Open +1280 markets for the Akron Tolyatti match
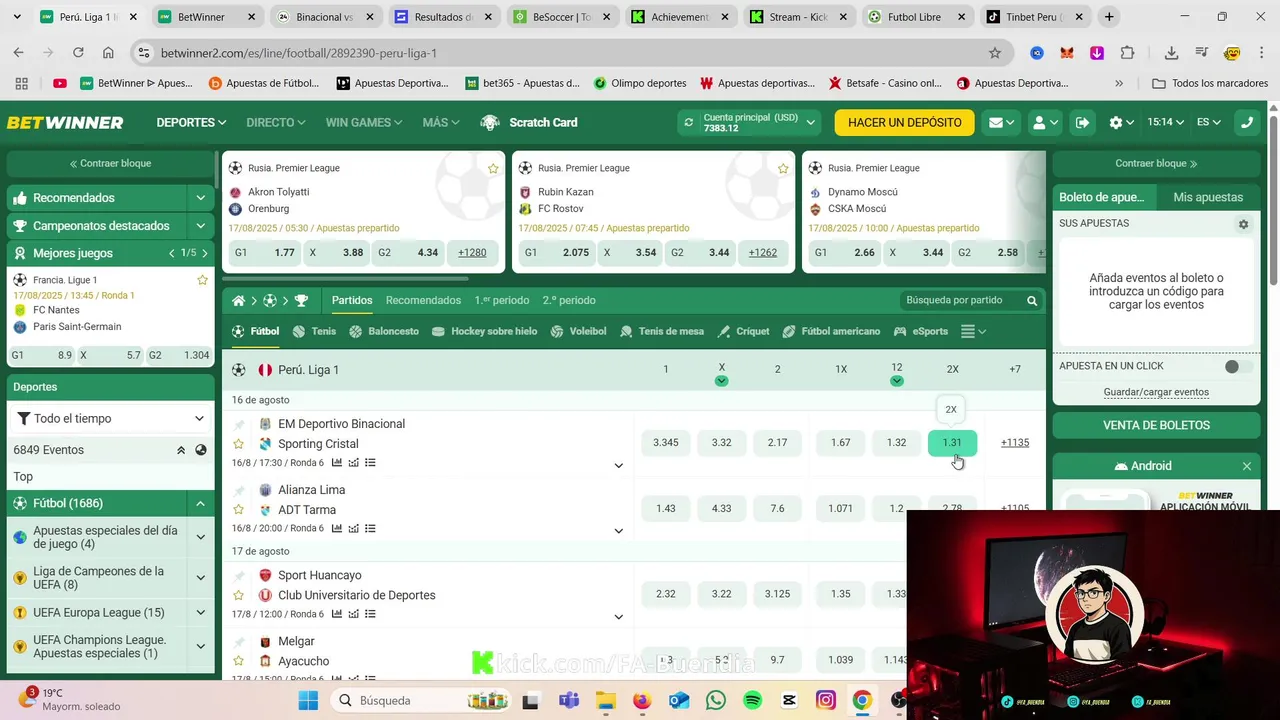The image size is (1280, 720). tap(472, 253)
